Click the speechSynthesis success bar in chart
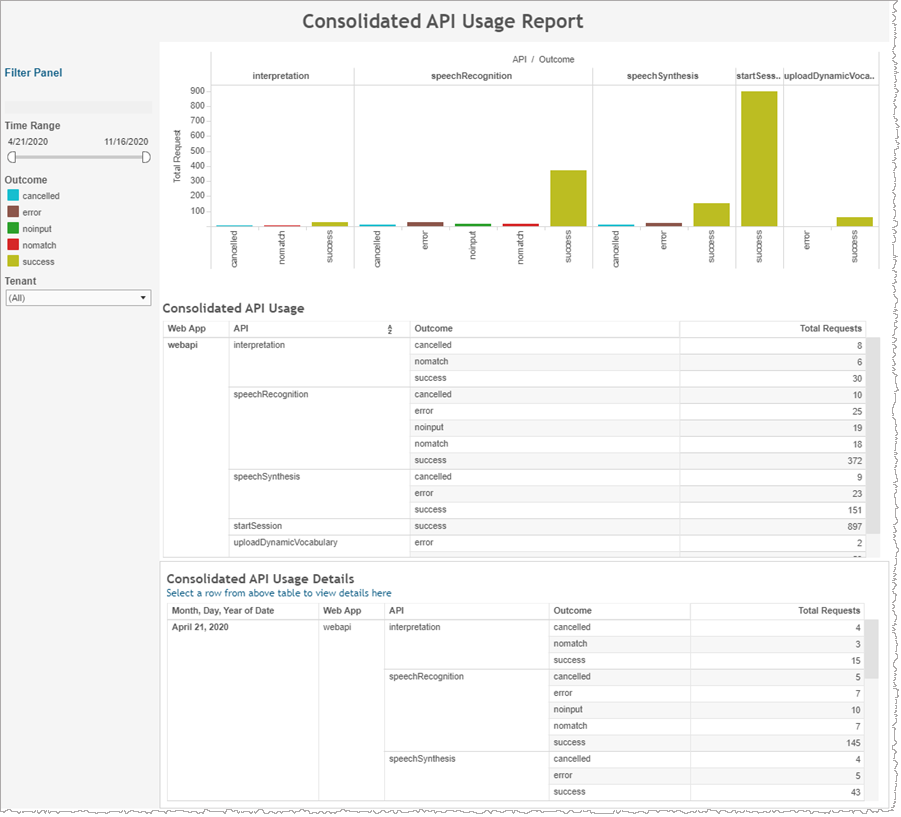901x817 pixels. point(711,214)
